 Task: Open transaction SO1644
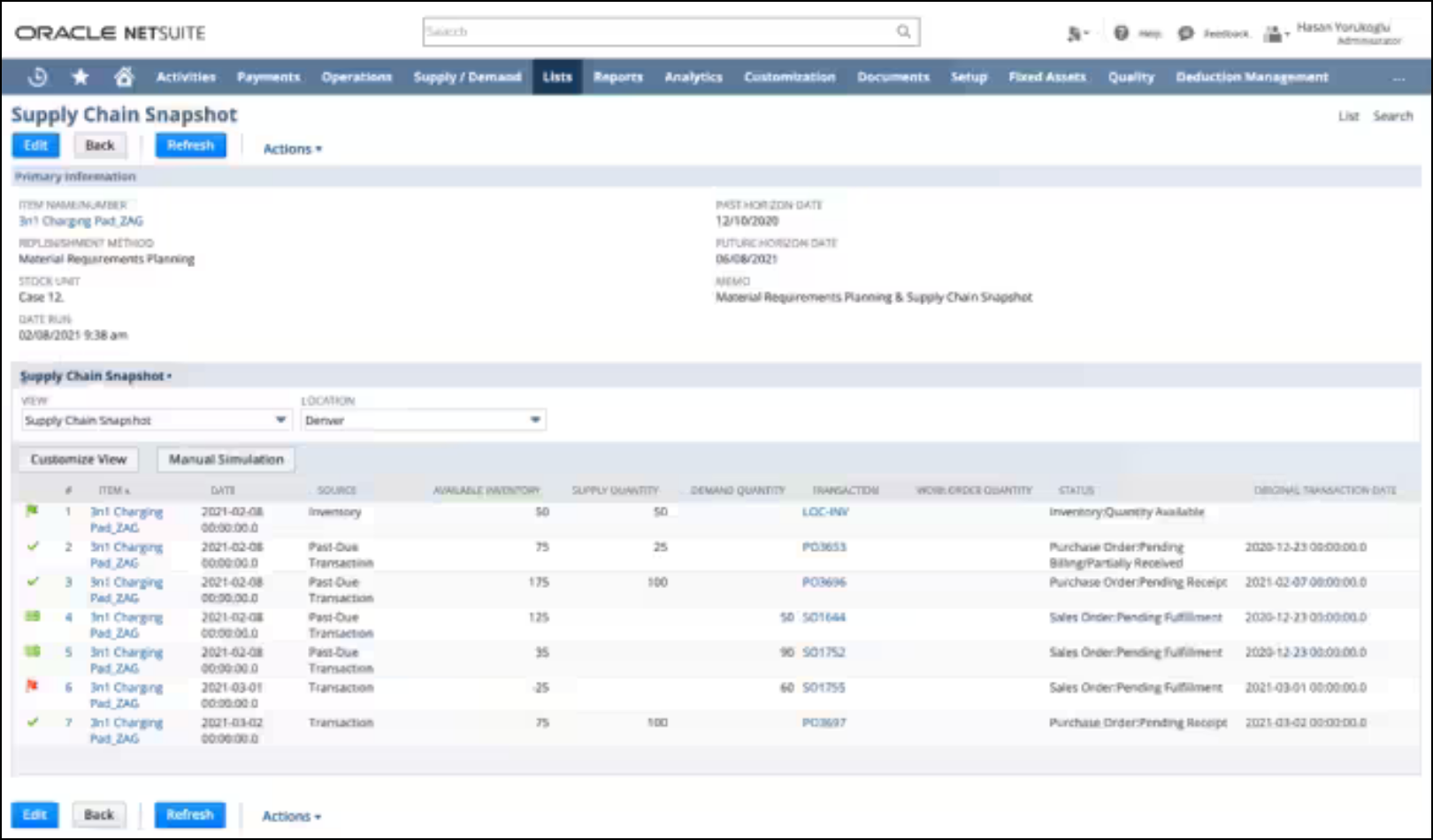point(824,617)
